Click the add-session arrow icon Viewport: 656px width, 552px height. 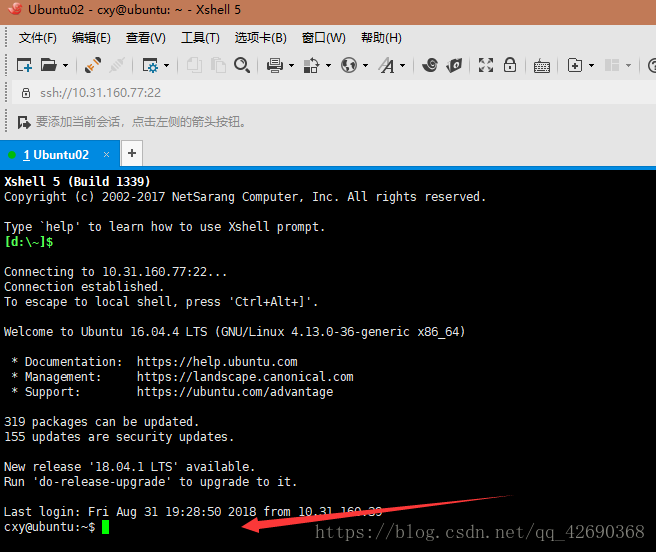pos(24,122)
